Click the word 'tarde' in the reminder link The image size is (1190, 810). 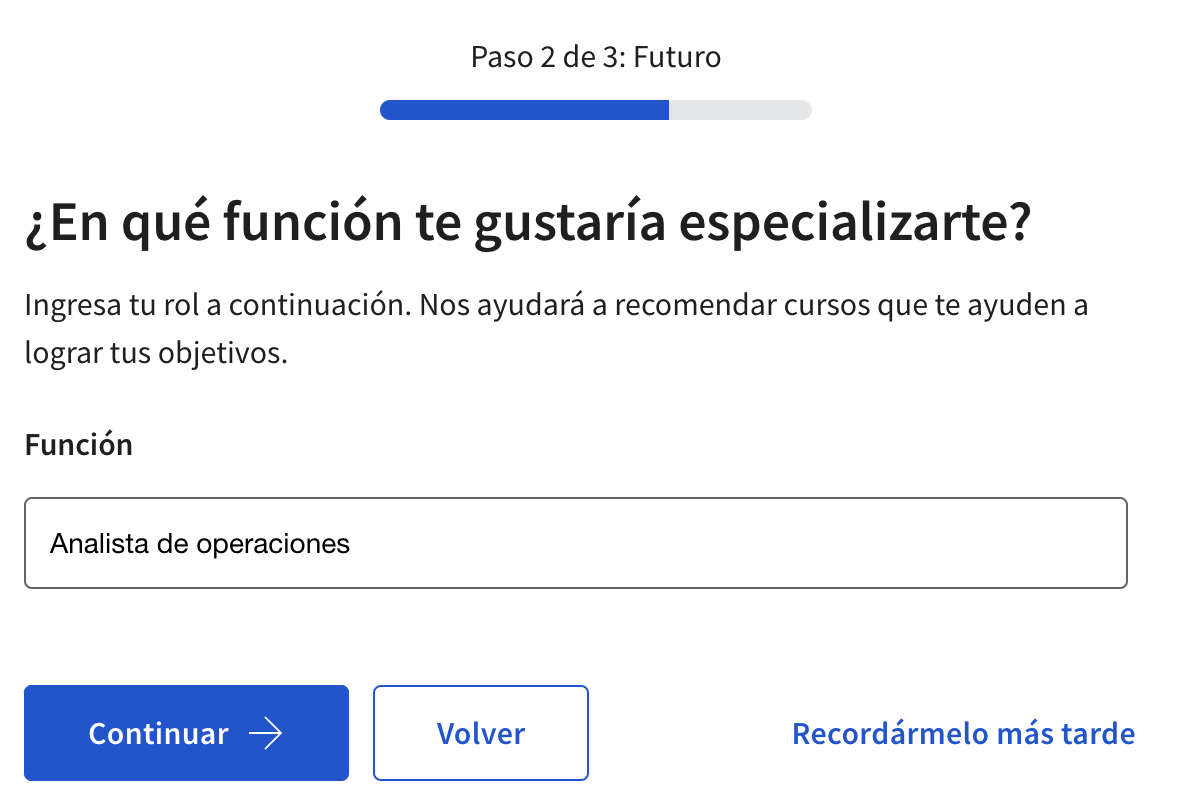tap(1096, 734)
